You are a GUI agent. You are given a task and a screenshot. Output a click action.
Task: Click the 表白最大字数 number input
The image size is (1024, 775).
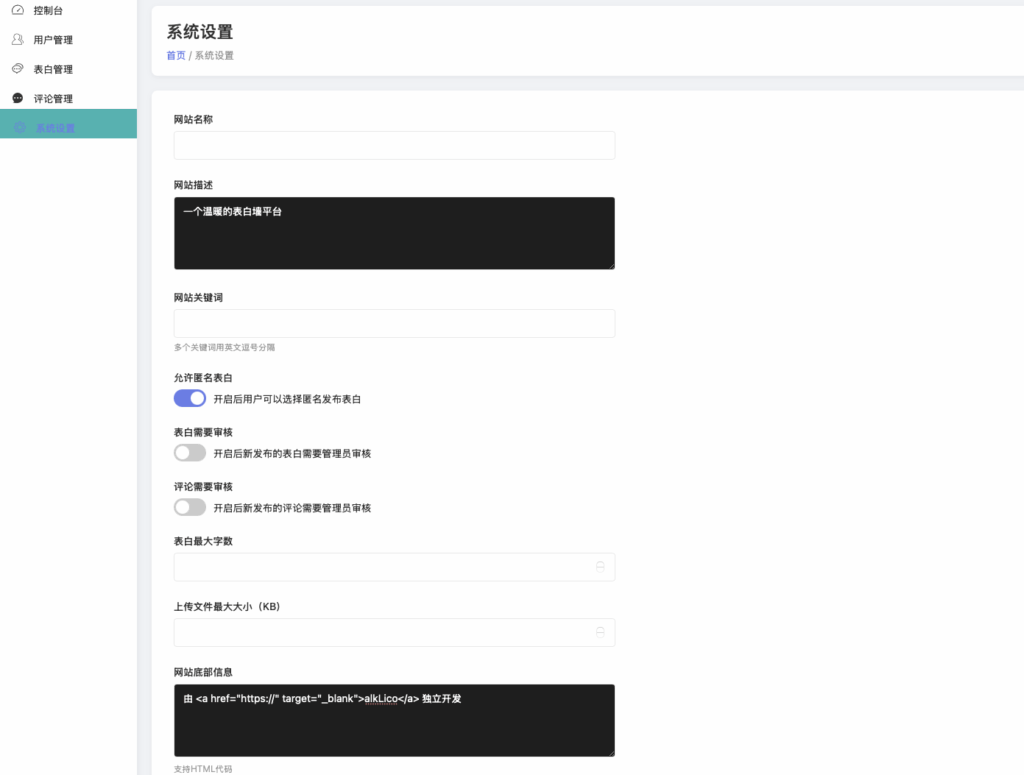coord(380,566)
